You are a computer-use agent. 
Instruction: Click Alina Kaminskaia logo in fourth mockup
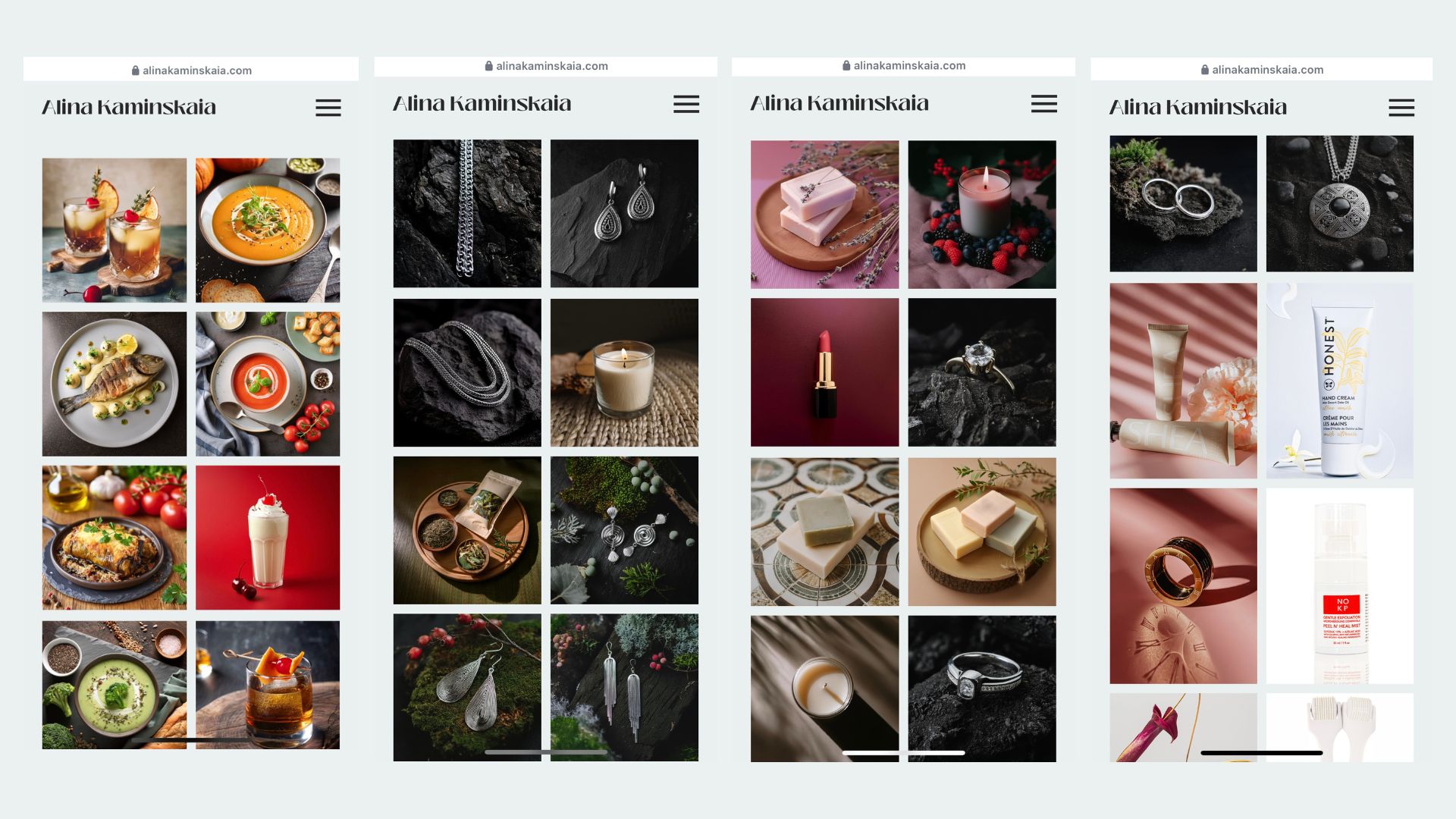pyautogui.click(x=1198, y=107)
